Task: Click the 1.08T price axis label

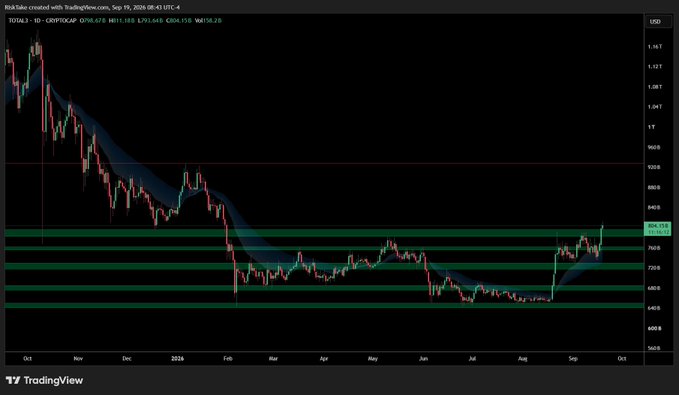Action: coord(655,87)
